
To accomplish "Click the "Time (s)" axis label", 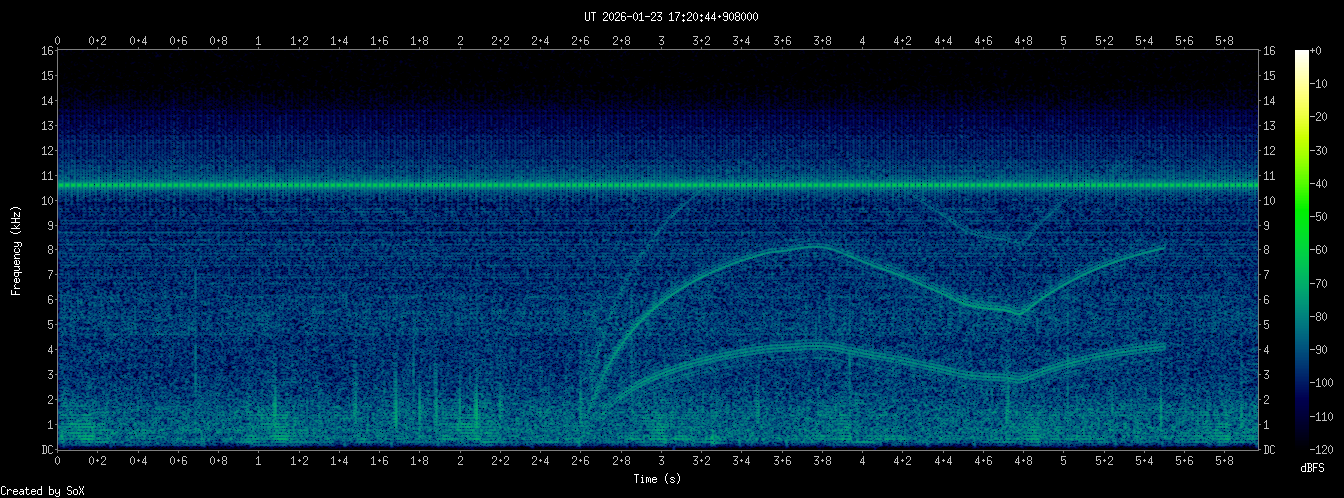I will click(660, 479).
